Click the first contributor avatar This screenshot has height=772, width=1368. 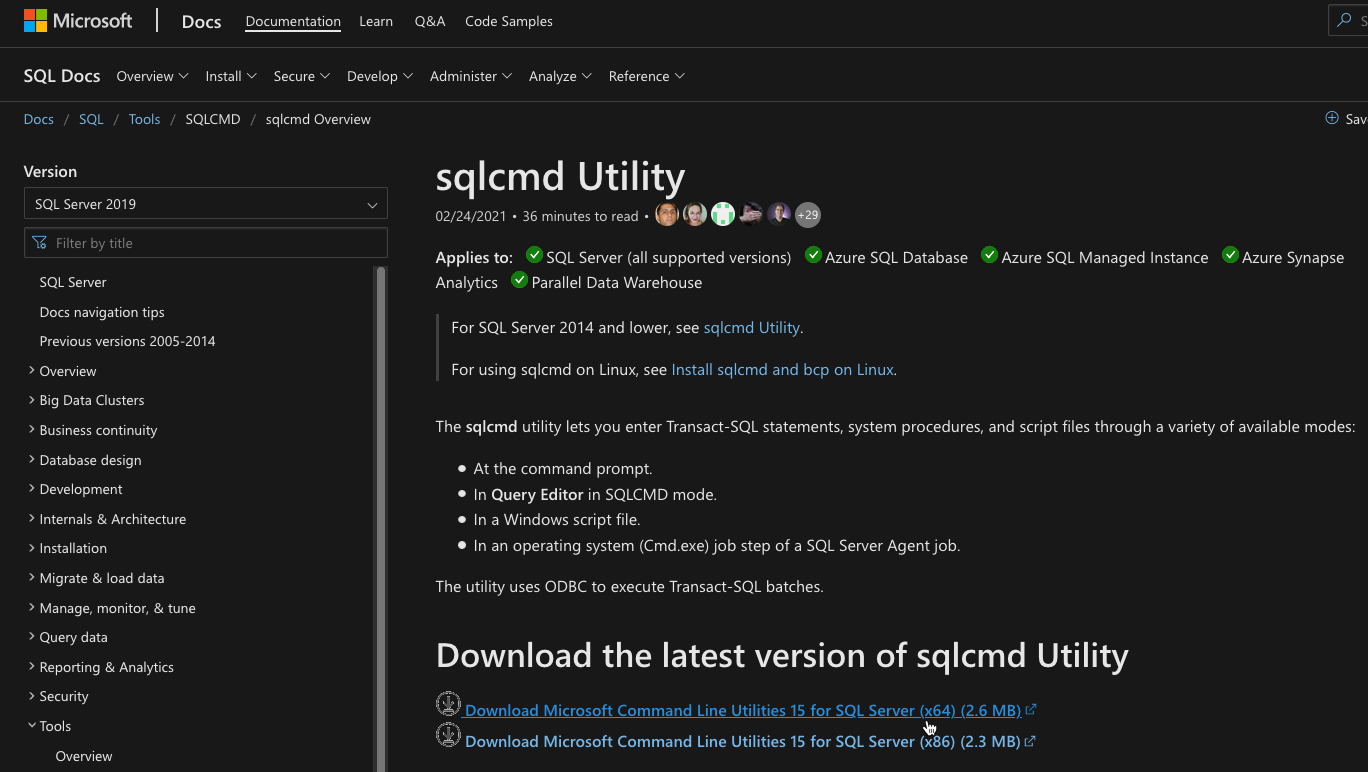coord(667,214)
